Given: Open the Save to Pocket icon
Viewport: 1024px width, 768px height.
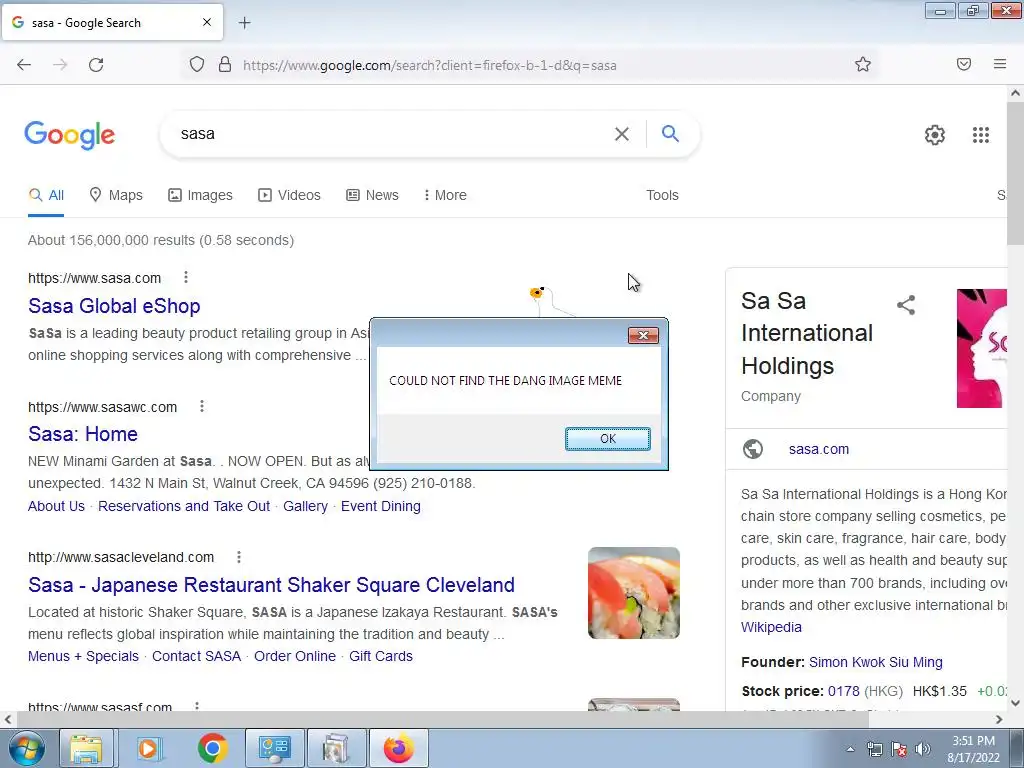Looking at the screenshot, I should click(964, 64).
